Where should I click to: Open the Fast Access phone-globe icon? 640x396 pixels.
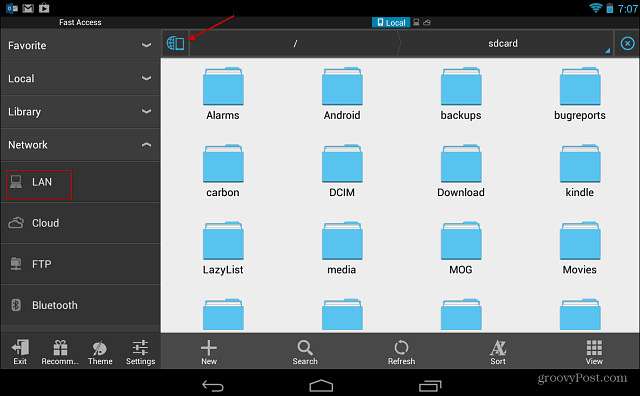point(176,43)
